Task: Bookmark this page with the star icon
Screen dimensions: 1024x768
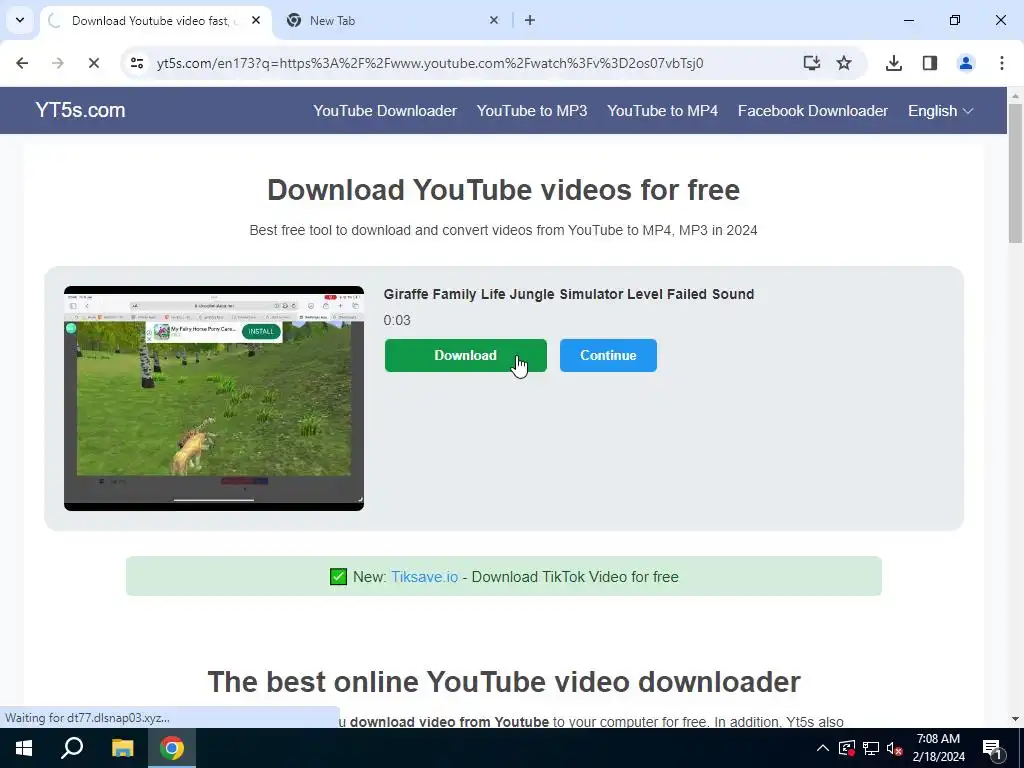Action: click(x=844, y=63)
